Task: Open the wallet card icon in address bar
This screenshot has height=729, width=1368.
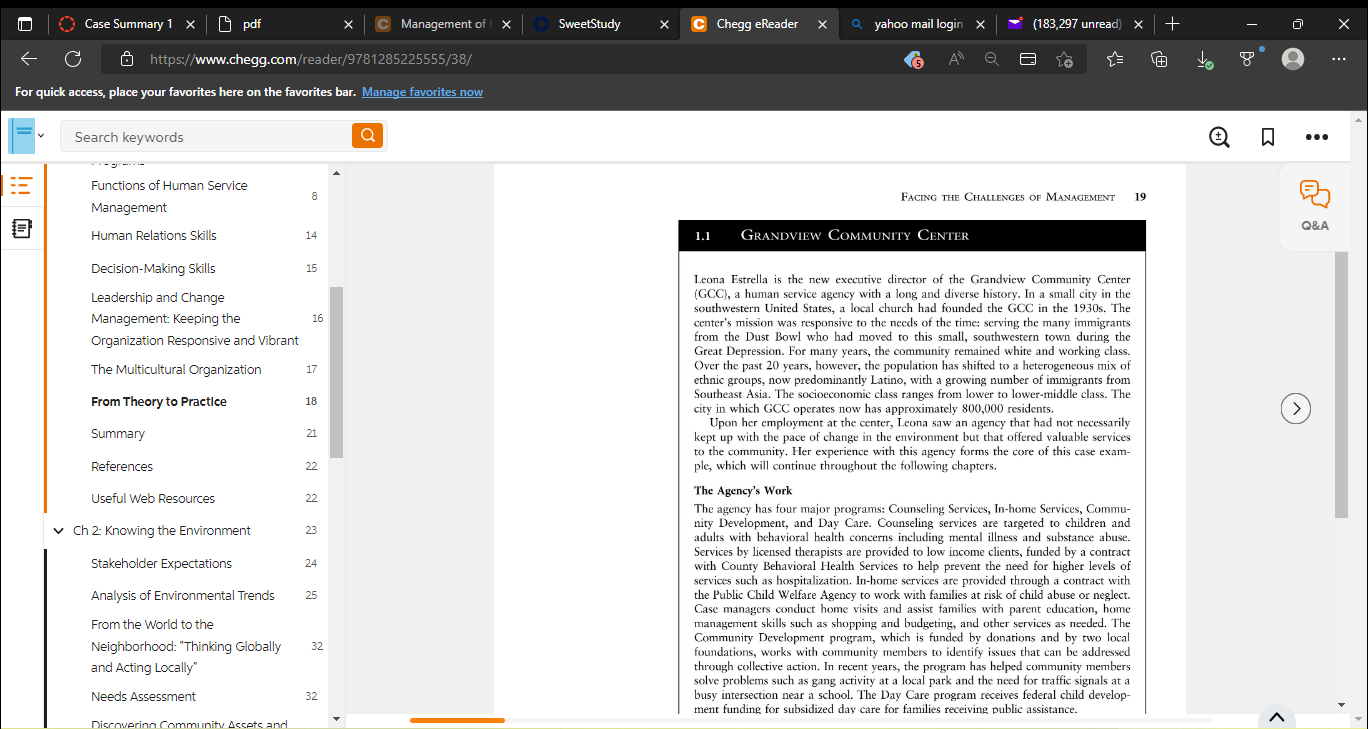Action: click(x=1028, y=59)
